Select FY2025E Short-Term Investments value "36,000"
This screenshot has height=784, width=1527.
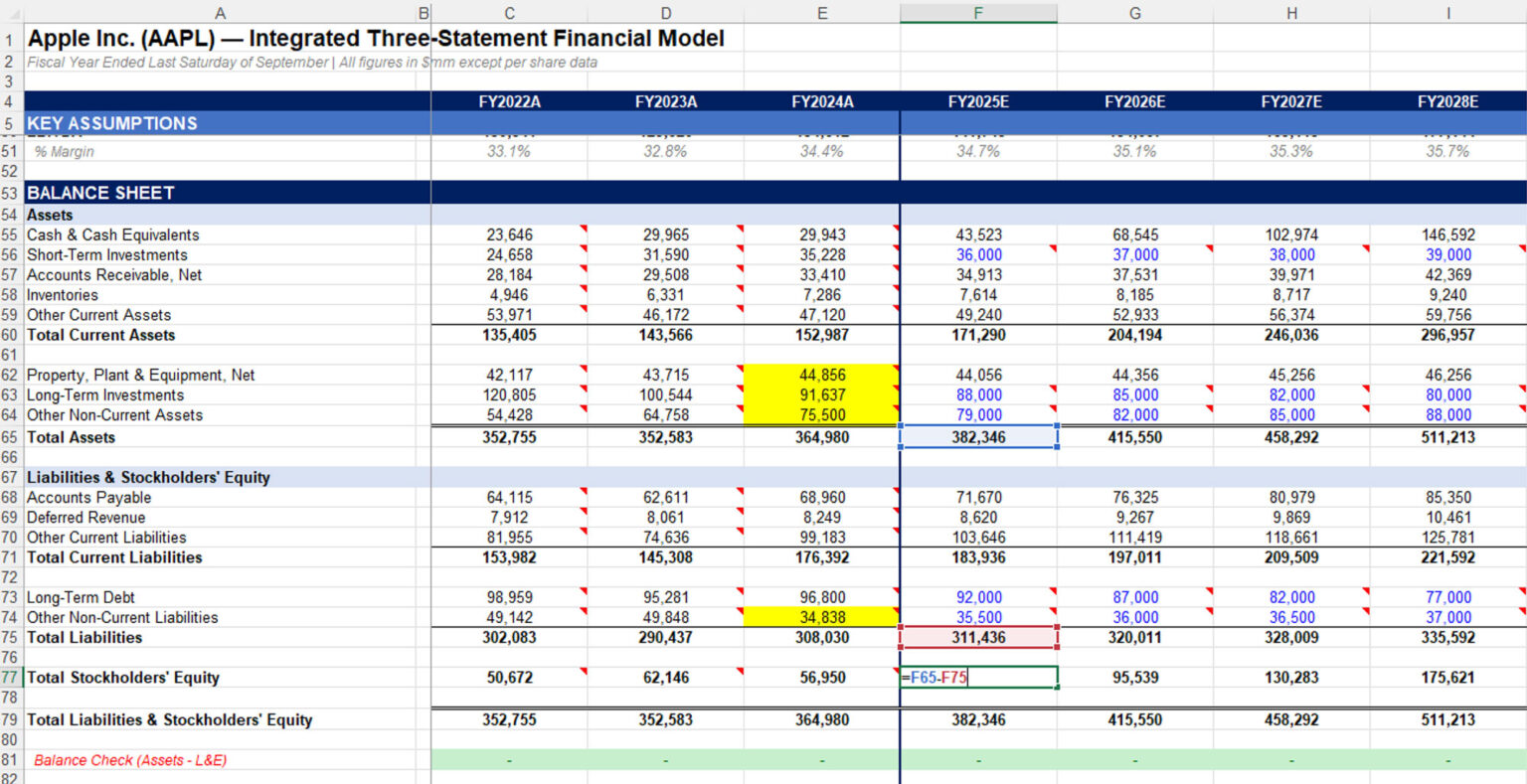(x=978, y=255)
